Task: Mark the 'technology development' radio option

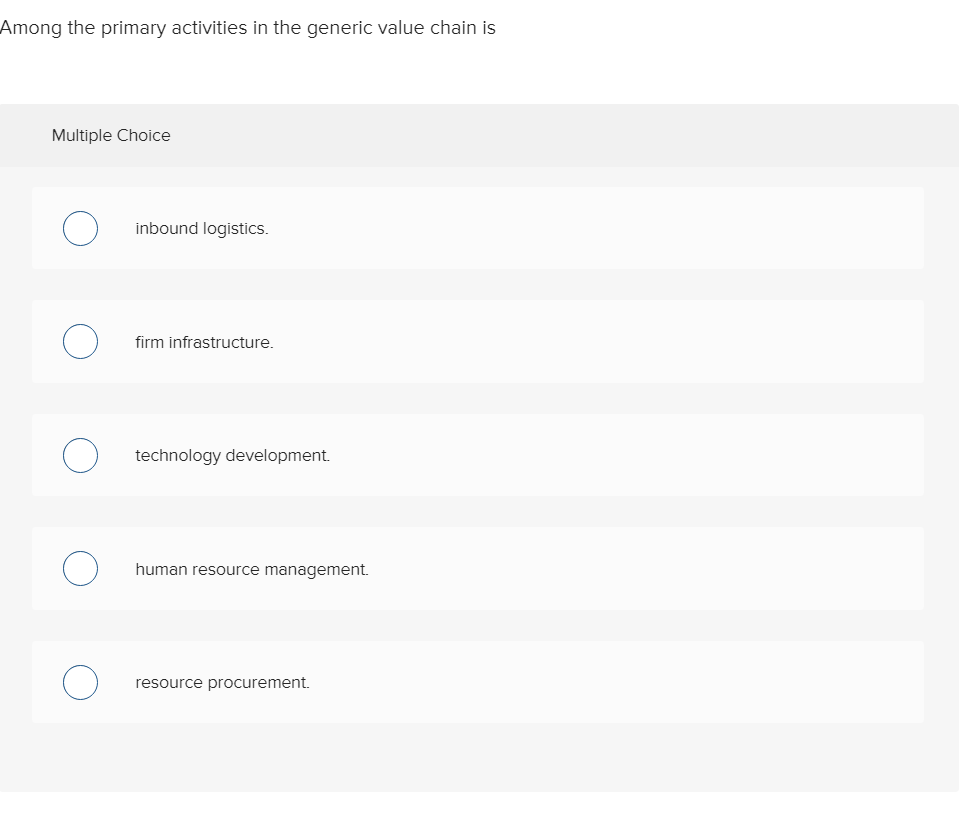Action: coord(80,455)
